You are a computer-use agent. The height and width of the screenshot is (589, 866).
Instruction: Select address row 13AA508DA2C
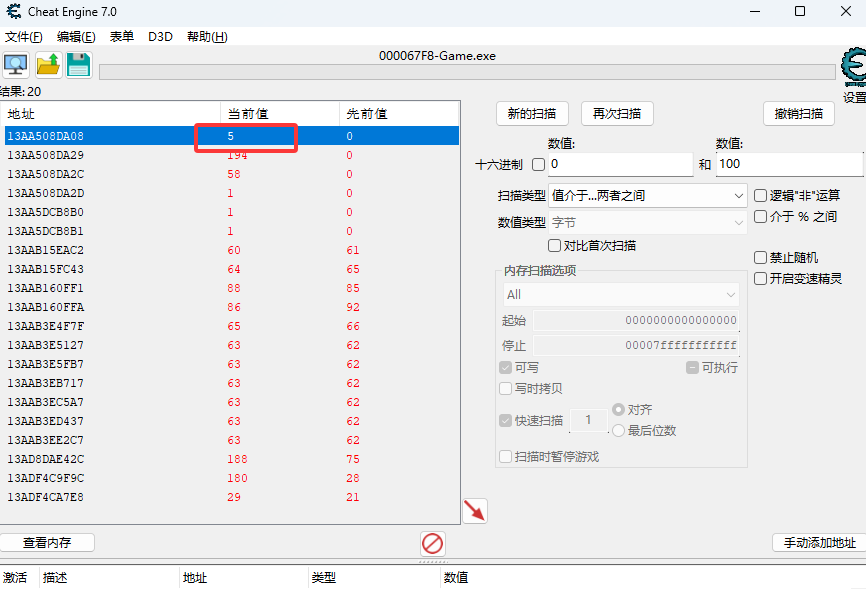pos(231,174)
